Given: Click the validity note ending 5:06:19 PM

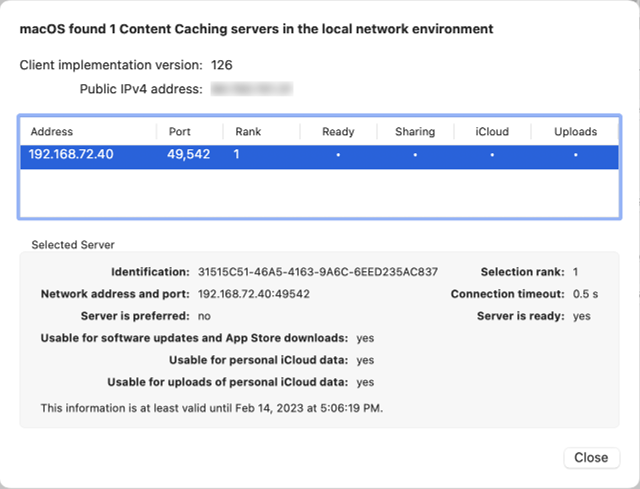Looking at the screenshot, I should (x=211, y=408).
